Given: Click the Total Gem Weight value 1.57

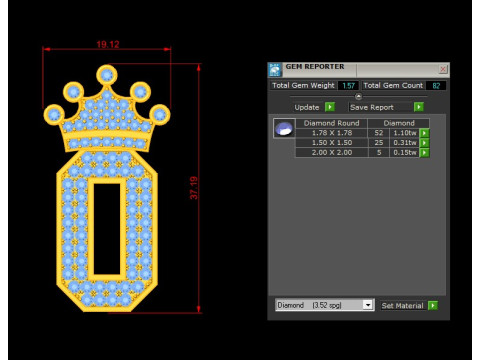Looking at the screenshot, I should (x=348, y=86).
